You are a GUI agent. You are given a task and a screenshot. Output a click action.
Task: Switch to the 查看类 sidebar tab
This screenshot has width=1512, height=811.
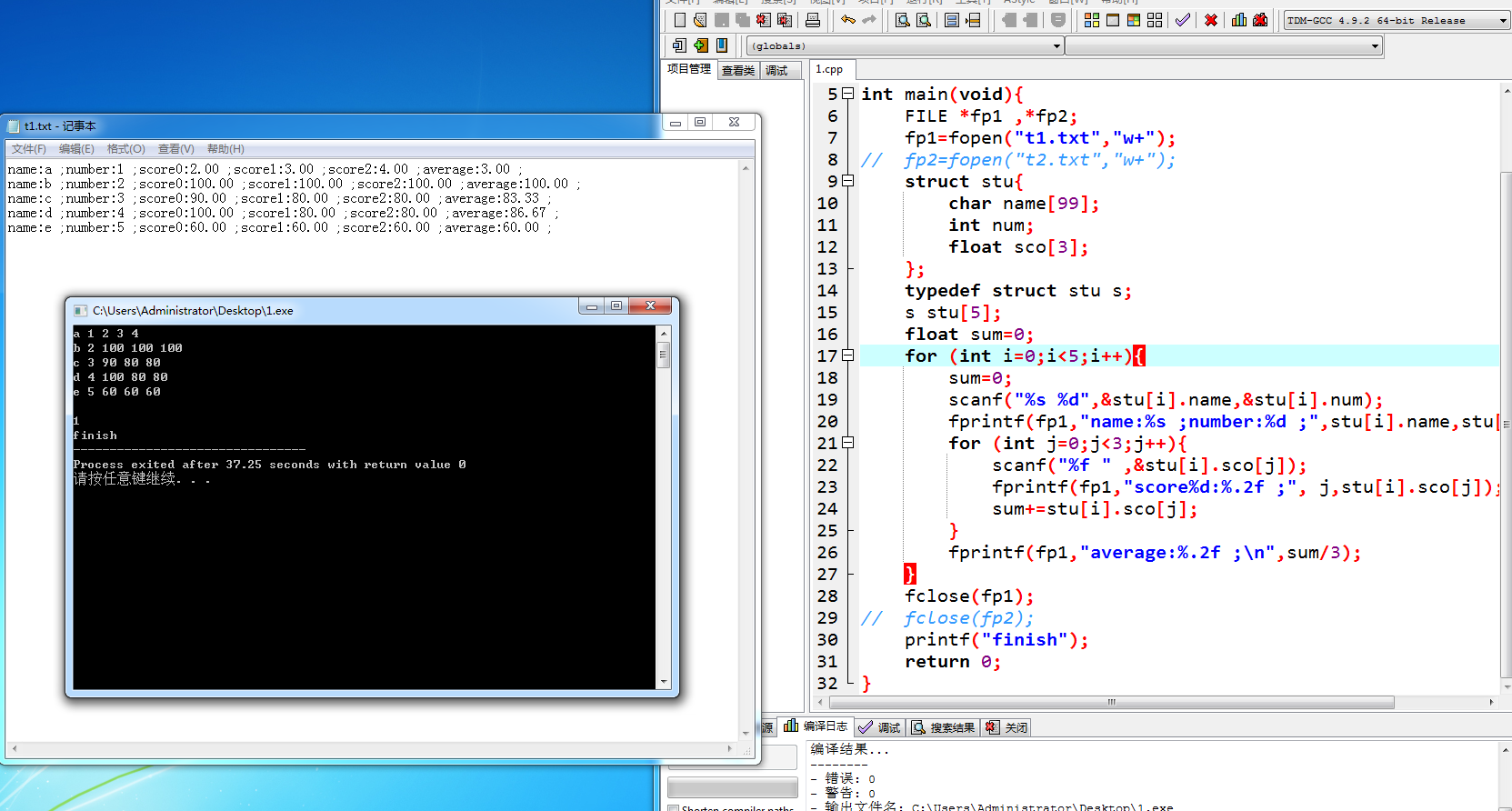pyautogui.click(x=738, y=70)
